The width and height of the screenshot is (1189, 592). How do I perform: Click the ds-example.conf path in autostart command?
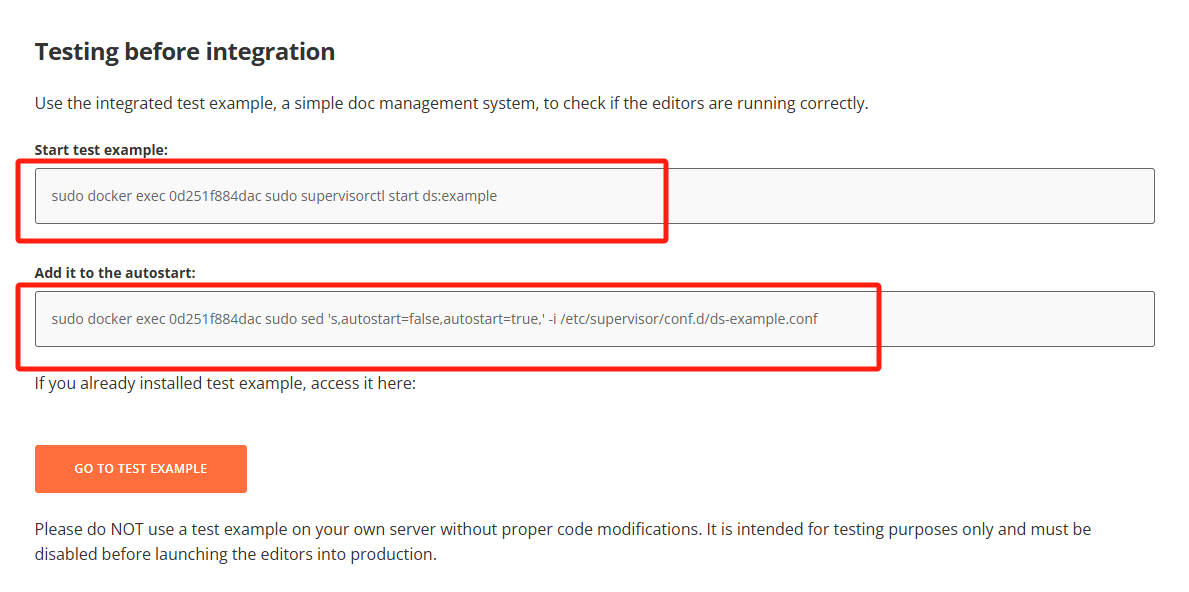tap(690, 319)
